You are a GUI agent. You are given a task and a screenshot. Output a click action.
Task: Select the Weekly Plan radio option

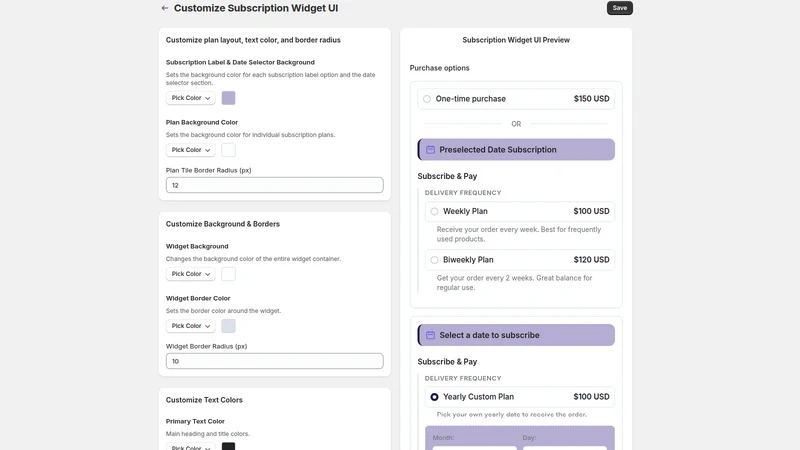(x=434, y=211)
